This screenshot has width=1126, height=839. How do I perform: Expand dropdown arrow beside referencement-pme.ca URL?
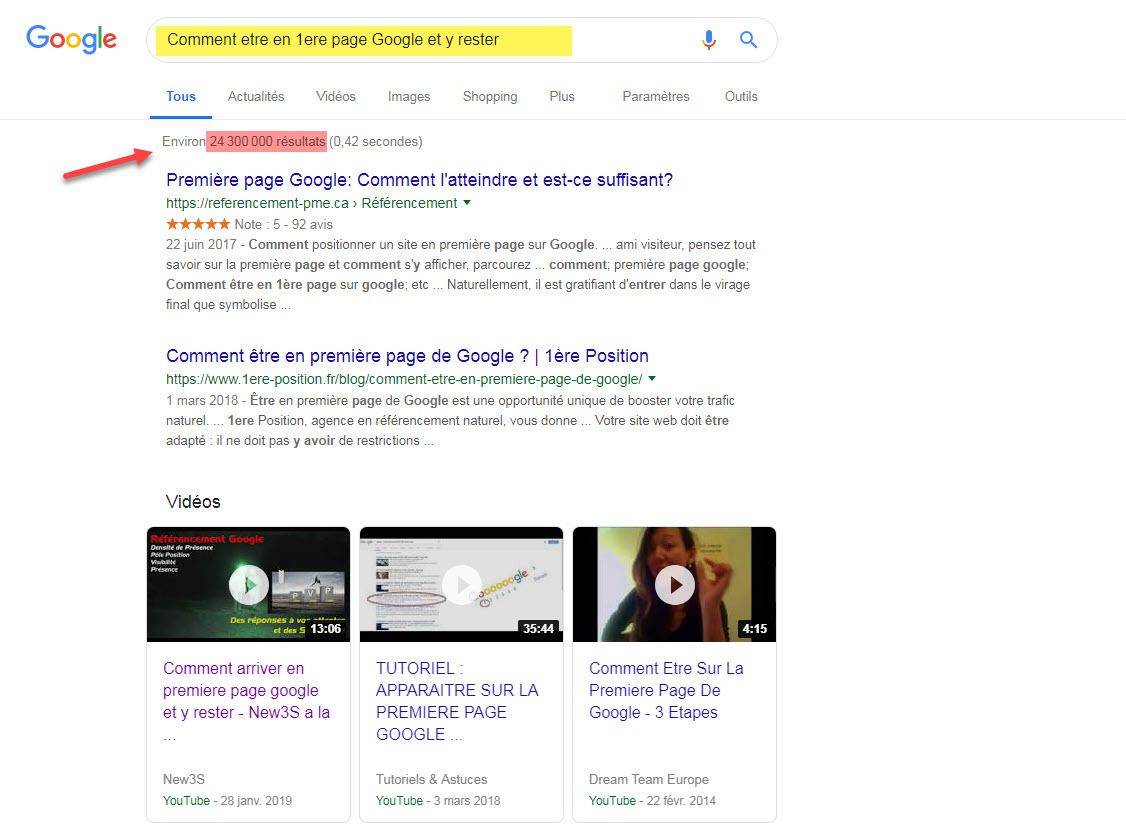[467, 203]
